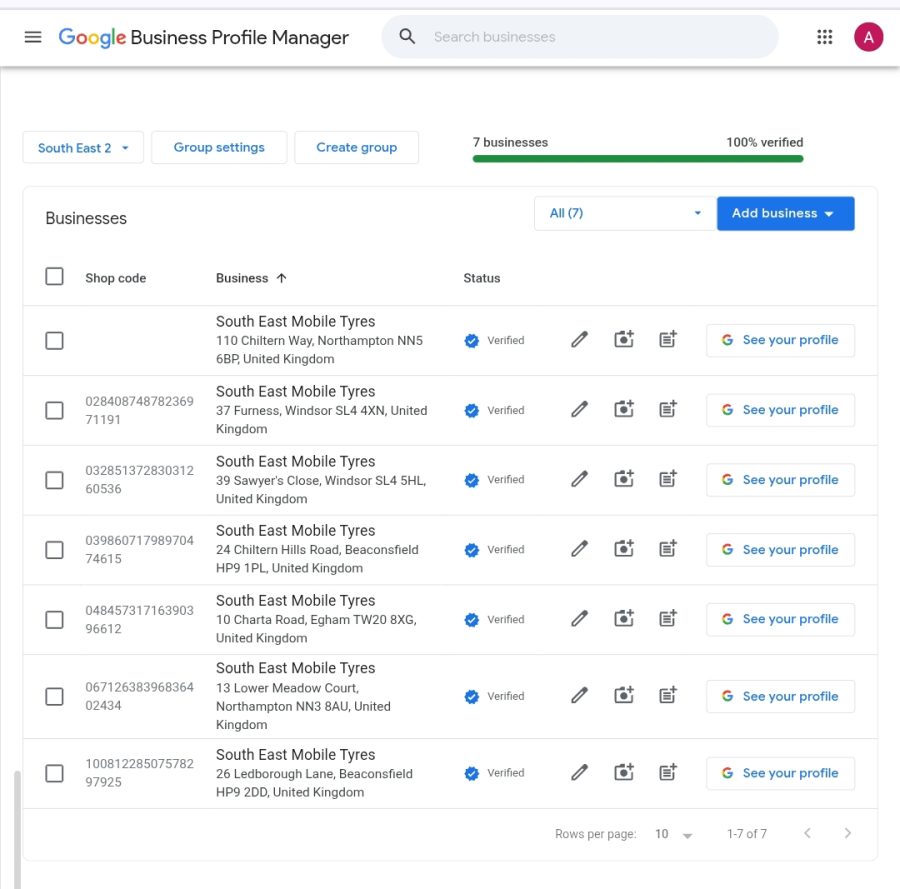900x889 pixels.
Task: Check the 39 Sawyer's Close row checkbox
Action: click(54, 480)
